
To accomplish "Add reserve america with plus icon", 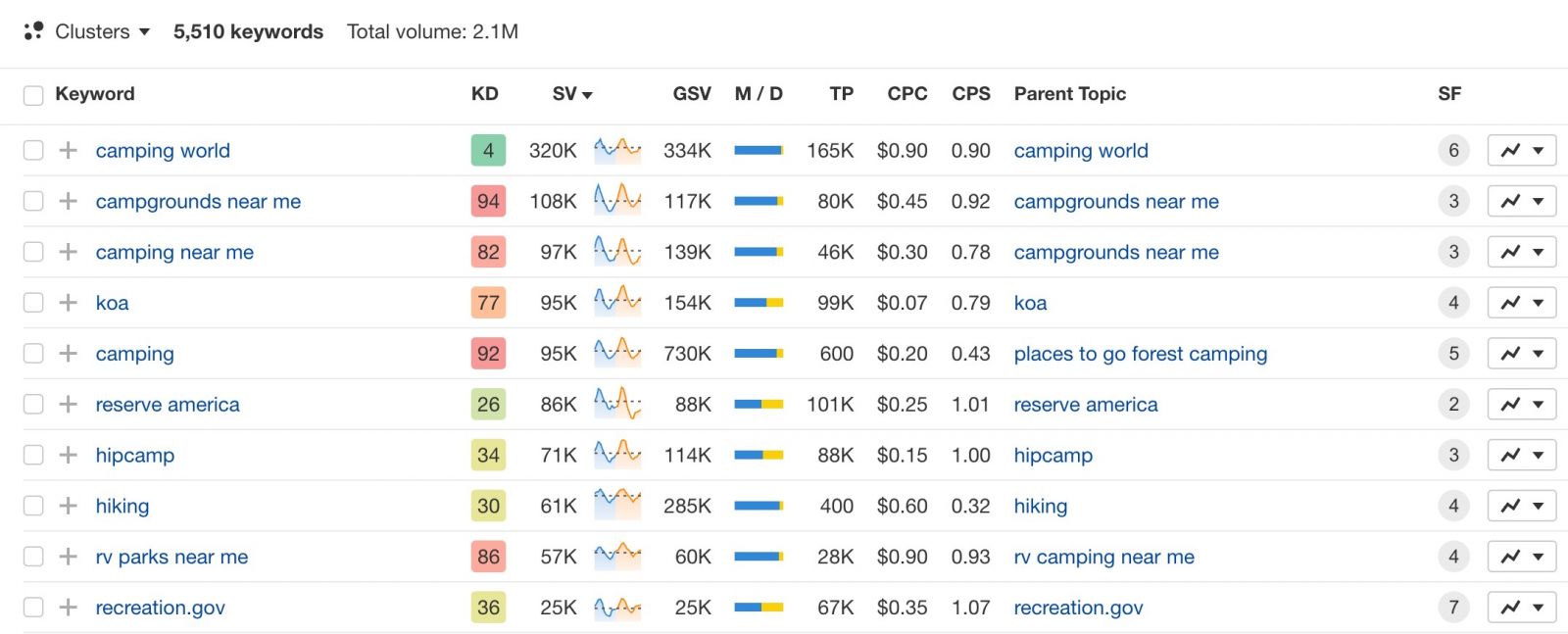I will point(68,405).
